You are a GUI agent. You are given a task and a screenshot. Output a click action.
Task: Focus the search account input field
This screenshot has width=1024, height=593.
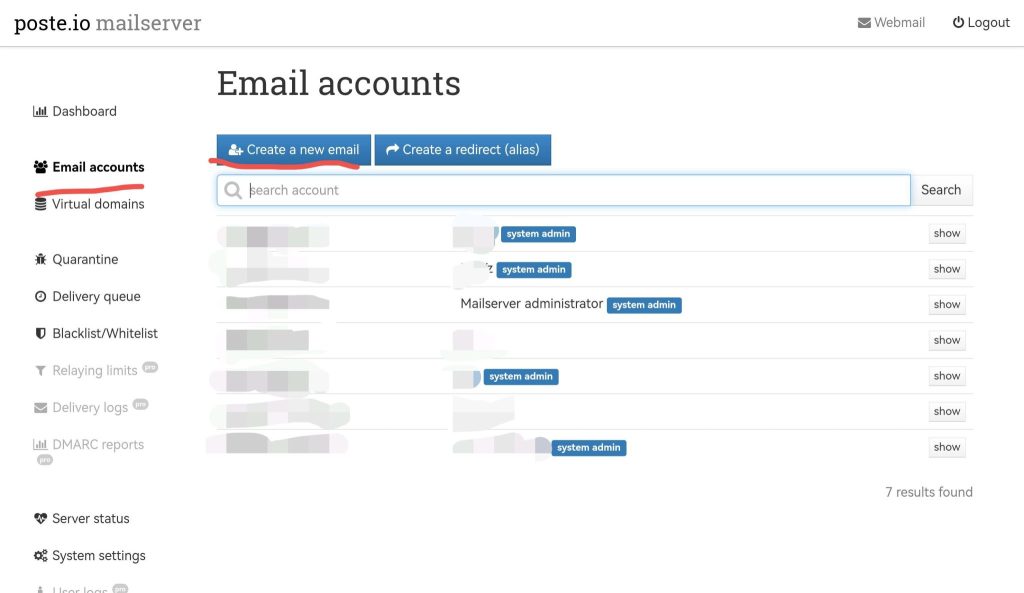click(575, 190)
